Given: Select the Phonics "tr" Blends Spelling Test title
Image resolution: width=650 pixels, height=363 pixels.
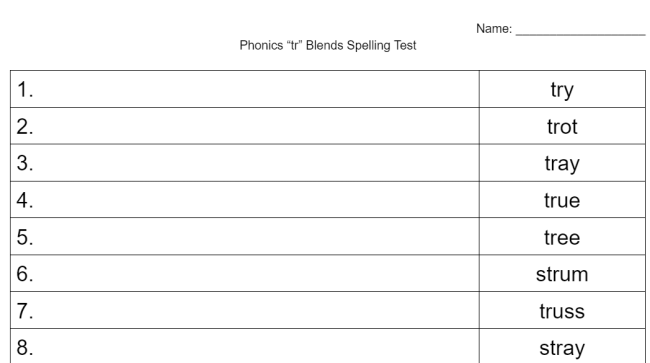Looking at the screenshot, I should tap(328, 45).
